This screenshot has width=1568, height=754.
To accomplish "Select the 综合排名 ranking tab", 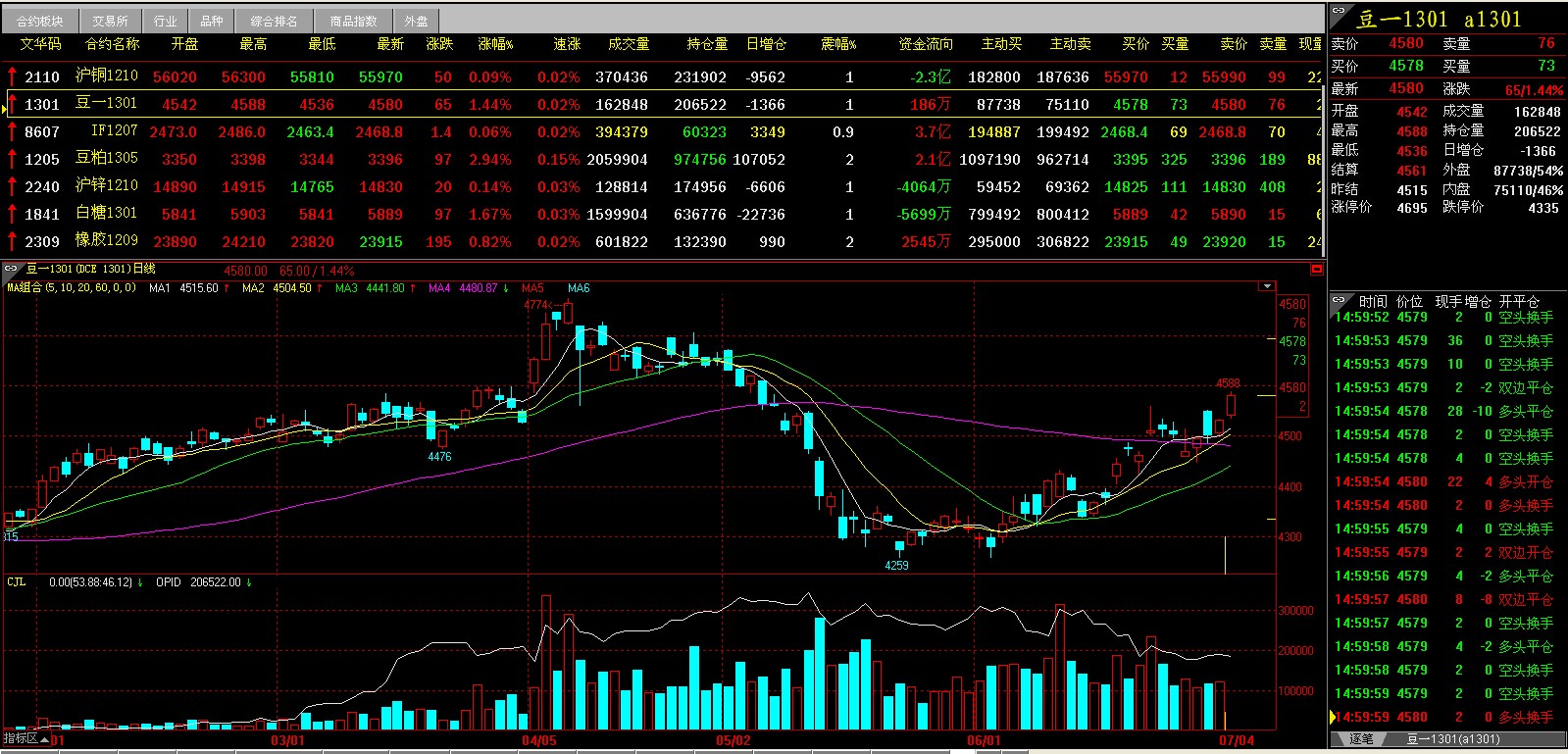I will pyautogui.click(x=274, y=21).
